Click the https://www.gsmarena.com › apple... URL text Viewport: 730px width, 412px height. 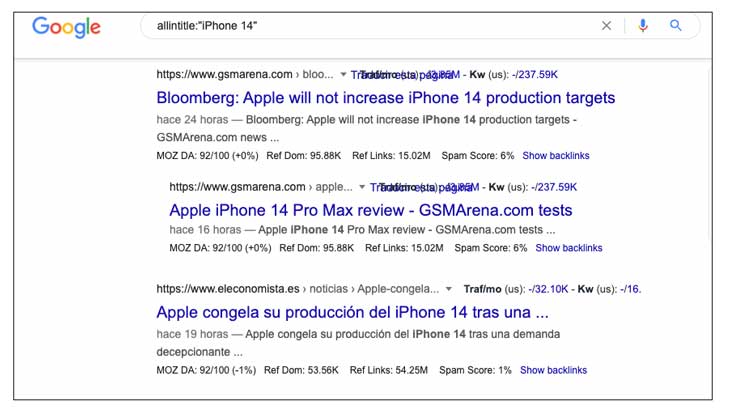coord(261,187)
